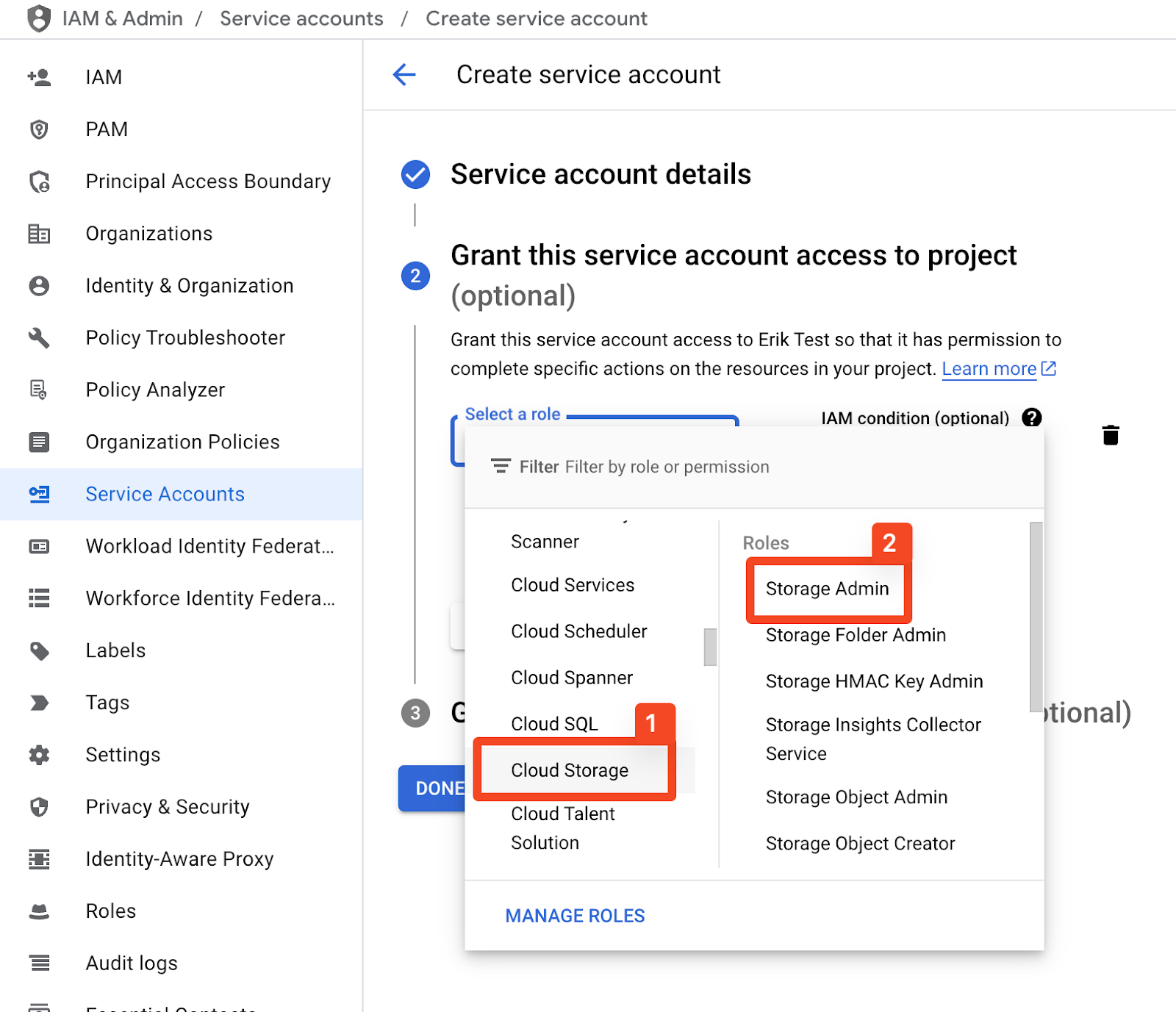The height and width of the screenshot is (1012, 1176).
Task: Select Cloud Talent Solution category
Action: (563, 828)
